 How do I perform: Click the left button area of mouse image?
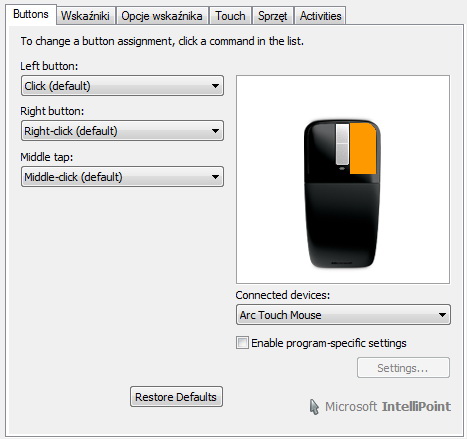320,152
